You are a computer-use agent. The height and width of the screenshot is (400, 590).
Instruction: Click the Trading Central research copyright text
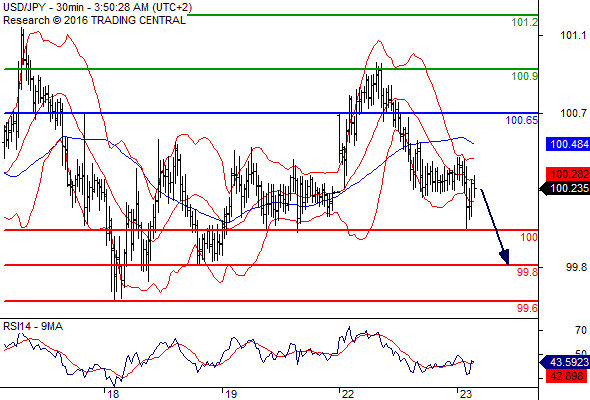94,20
